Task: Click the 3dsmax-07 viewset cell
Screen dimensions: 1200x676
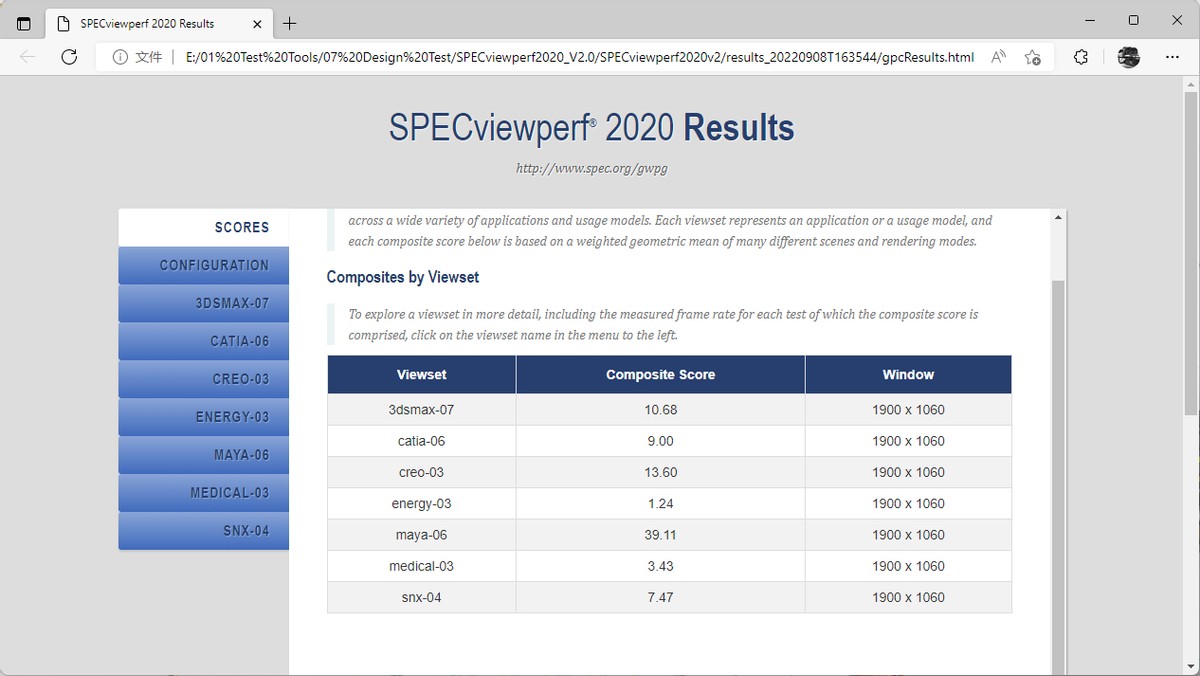Action: coord(421,410)
